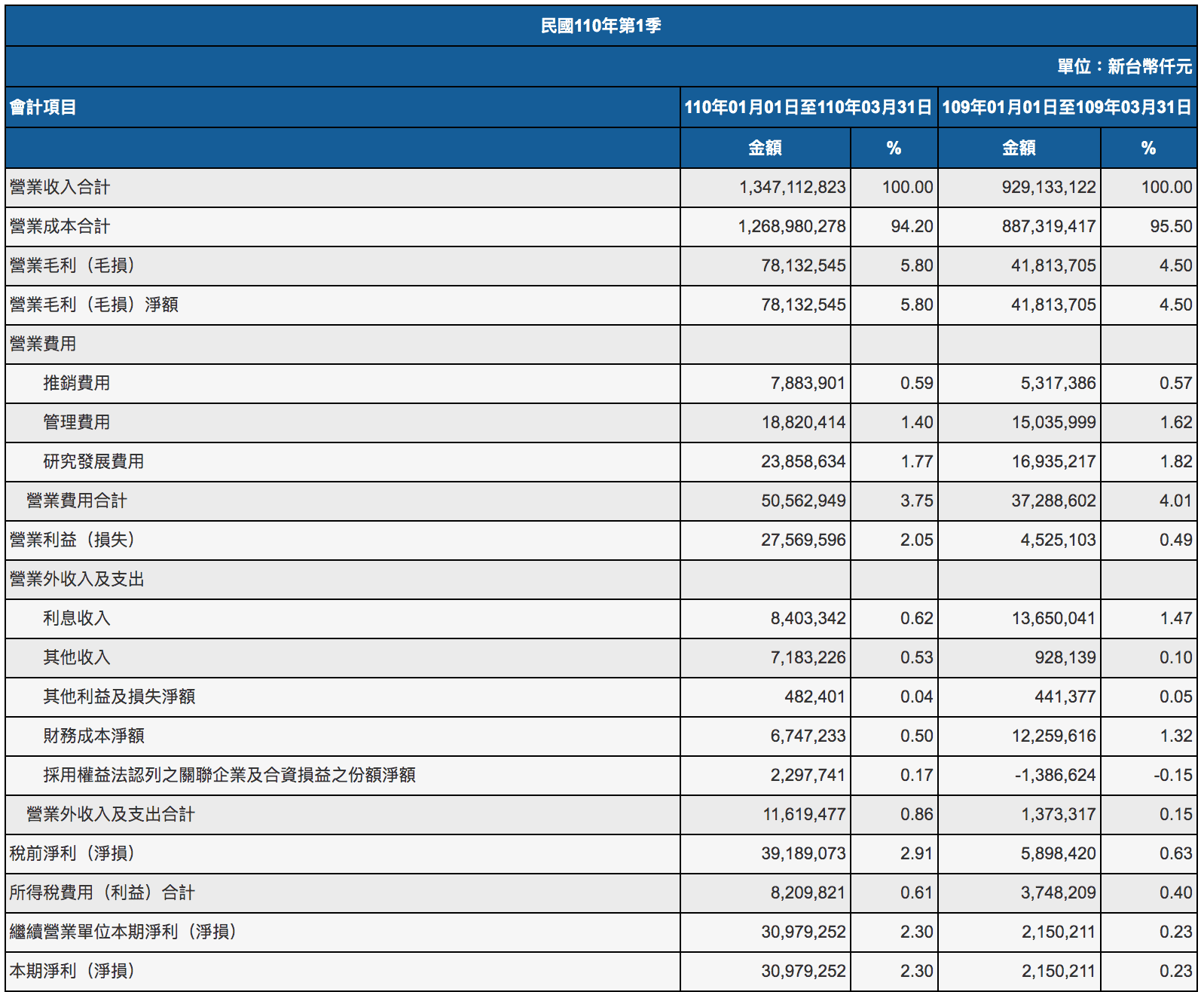Click the 會計項目 column header
The height and width of the screenshot is (992, 1204).
pos(43,107)
